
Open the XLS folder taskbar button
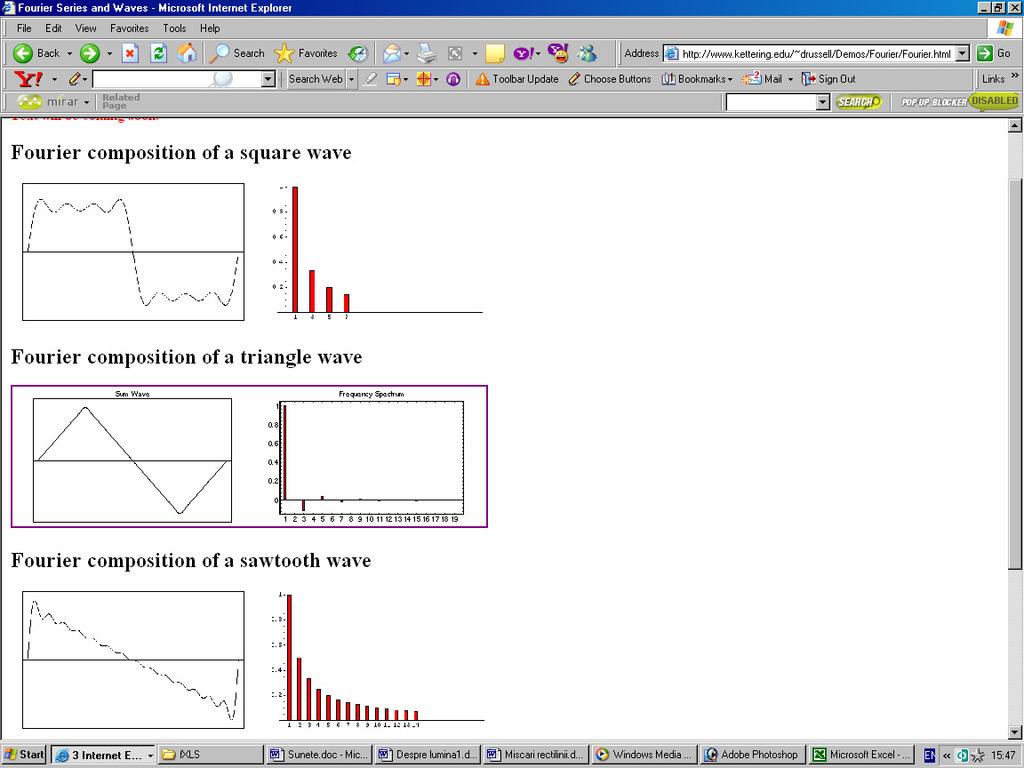[x=210, y=754]
